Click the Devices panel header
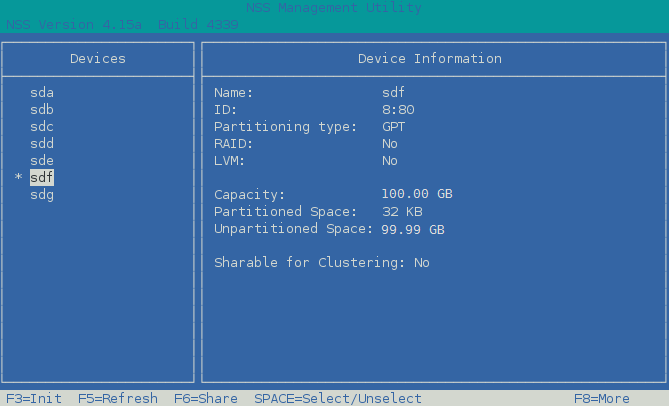This screenshot has width=669, height=406. [x=97, y=59]
